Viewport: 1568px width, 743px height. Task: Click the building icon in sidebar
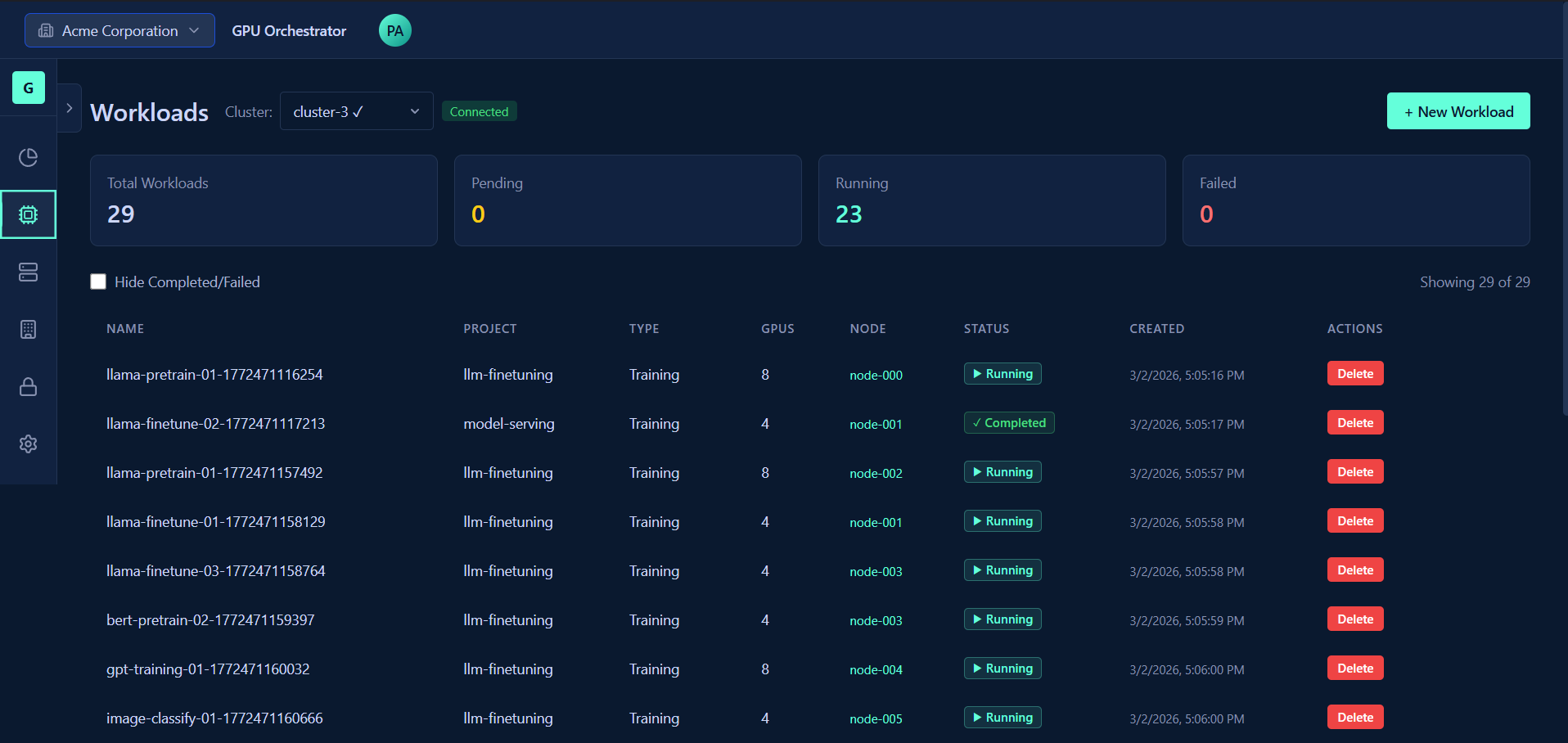28,329
